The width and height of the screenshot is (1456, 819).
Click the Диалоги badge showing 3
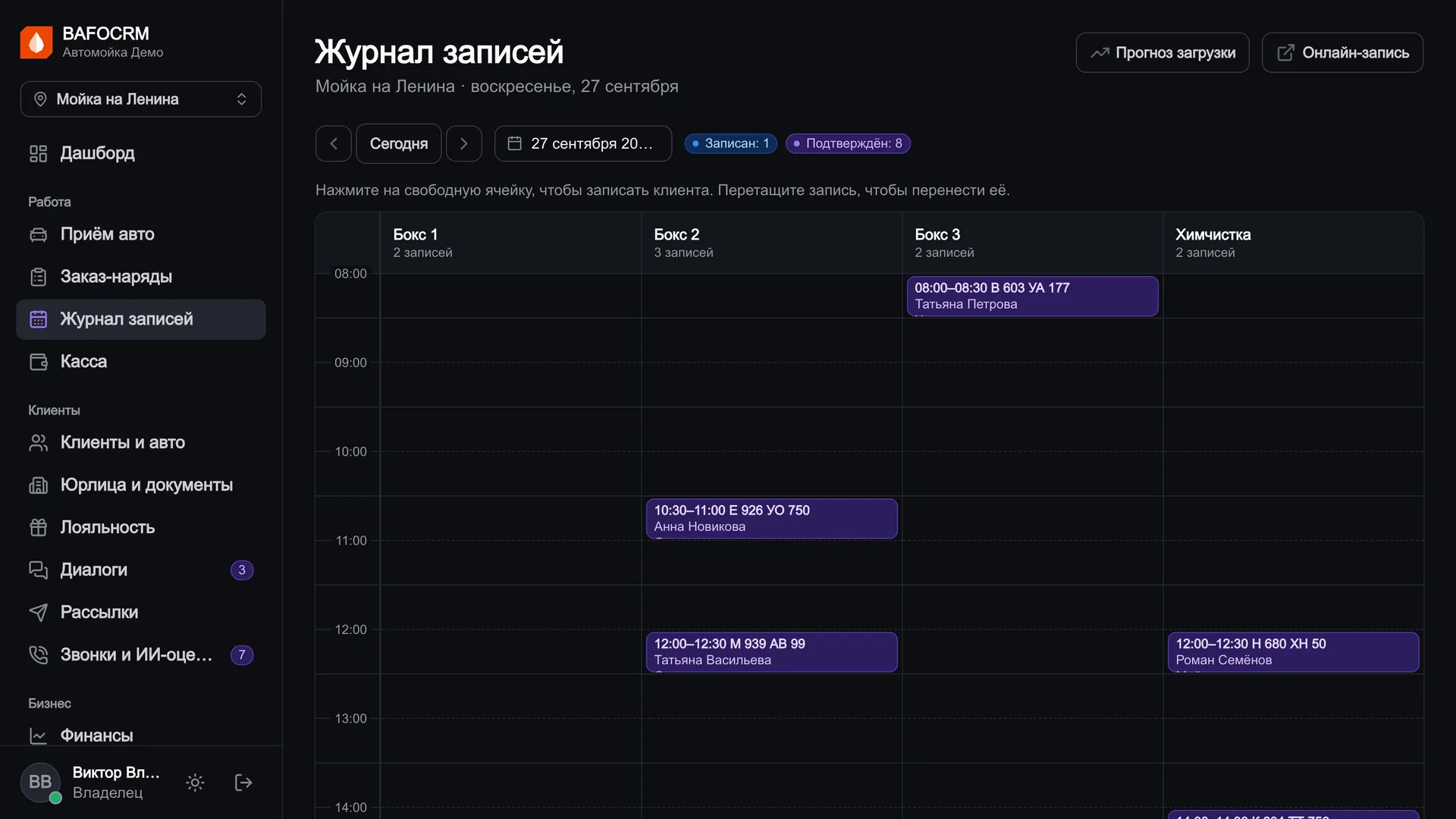coord(242,570)
